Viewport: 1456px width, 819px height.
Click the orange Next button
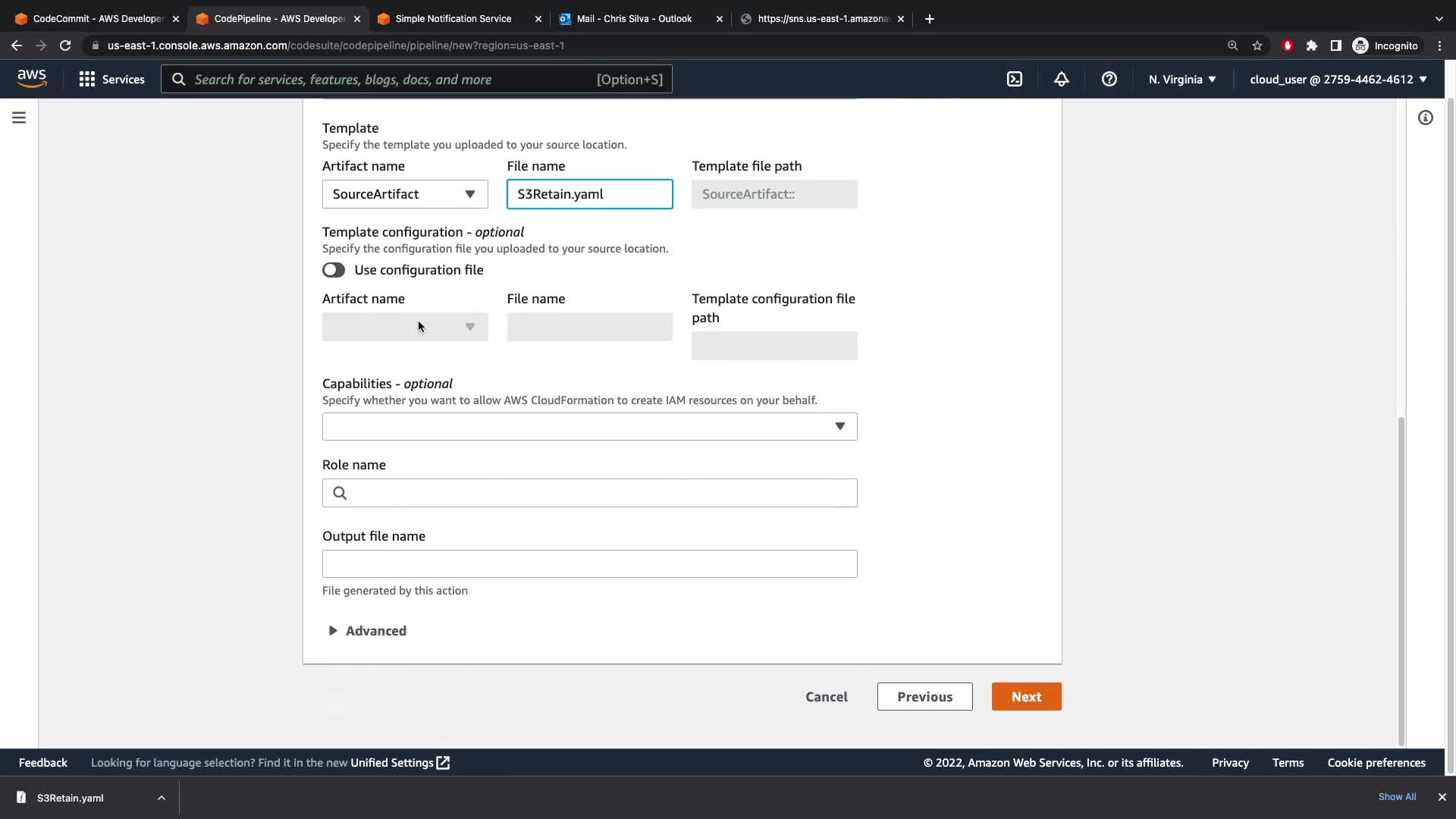[1025, 696]
